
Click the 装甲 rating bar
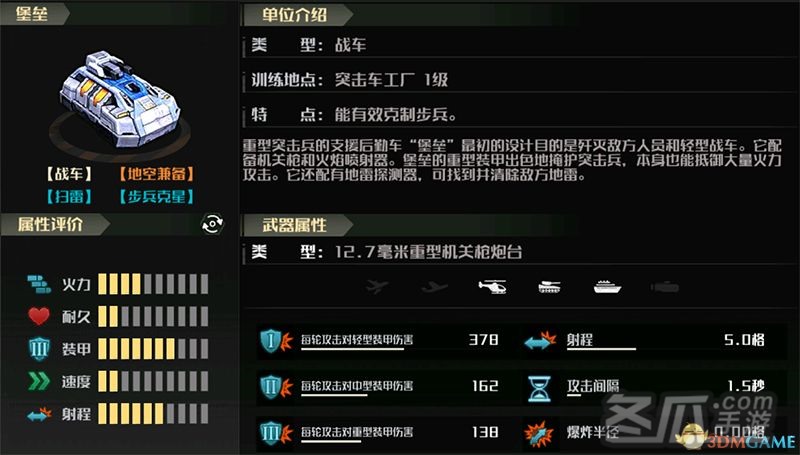153,349
